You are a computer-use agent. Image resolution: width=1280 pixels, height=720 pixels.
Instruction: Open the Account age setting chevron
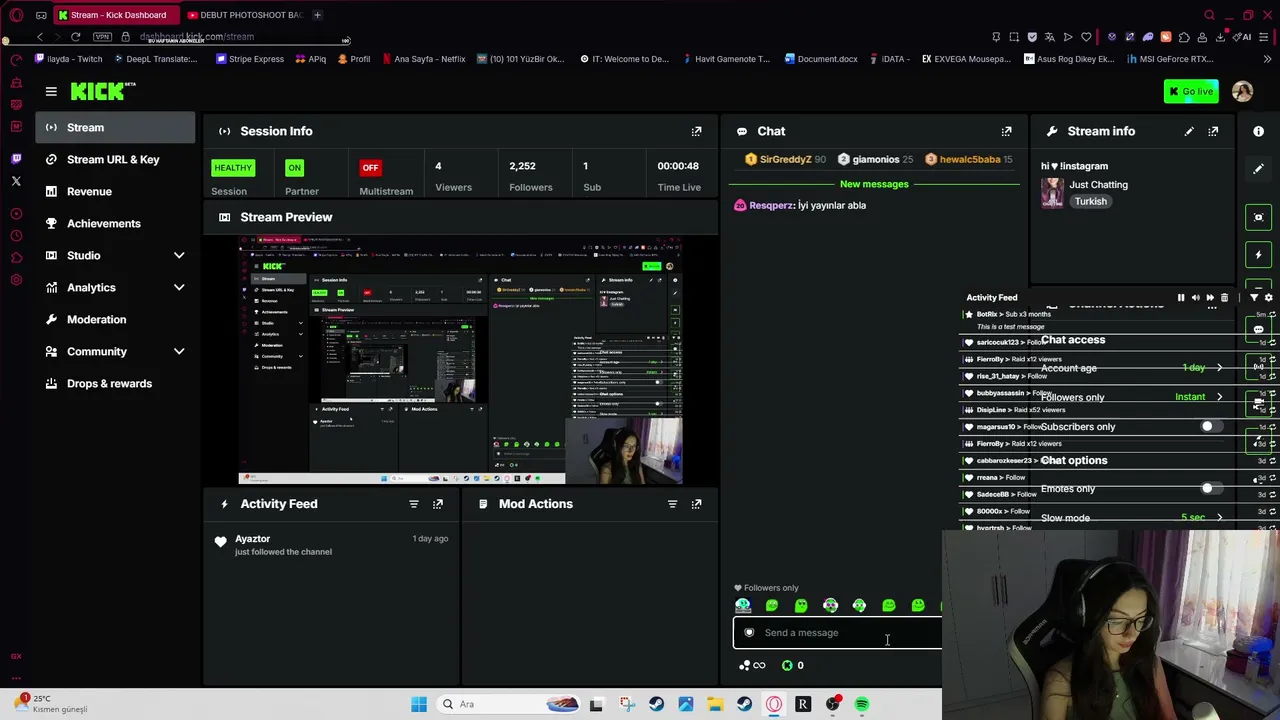1219,368
